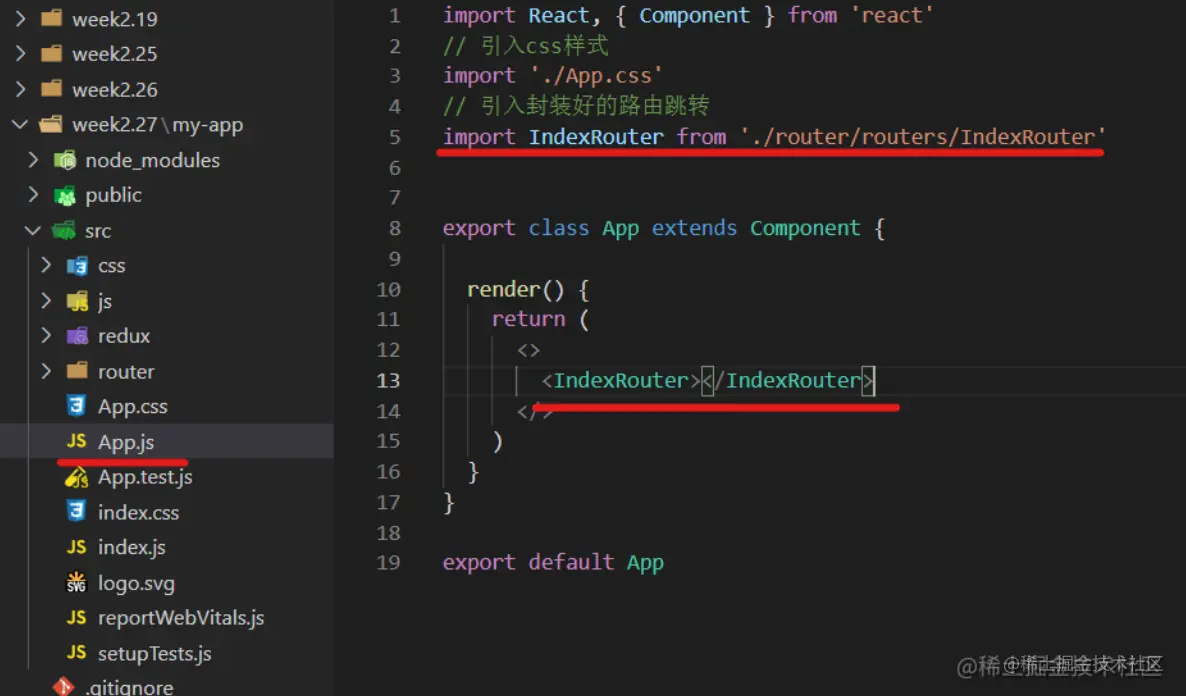The height and width of the screenshot is (696, 1186).
Task: Click the yellow js folder icon
Action: pos(77,301)
